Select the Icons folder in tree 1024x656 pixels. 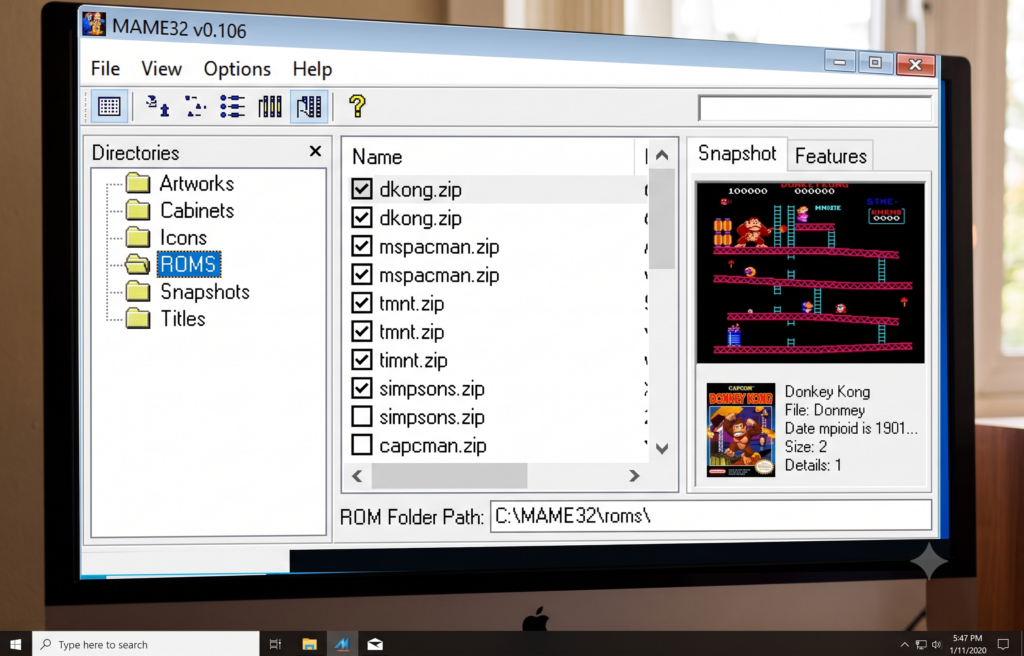point(184,237)
